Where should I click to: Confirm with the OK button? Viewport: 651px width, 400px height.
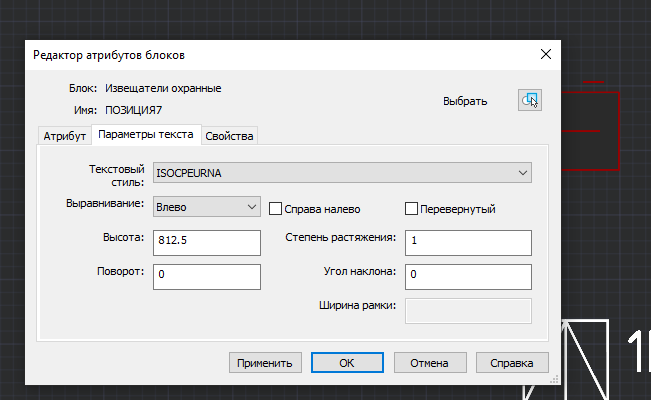pyautogui.click(x=347, y=363)
